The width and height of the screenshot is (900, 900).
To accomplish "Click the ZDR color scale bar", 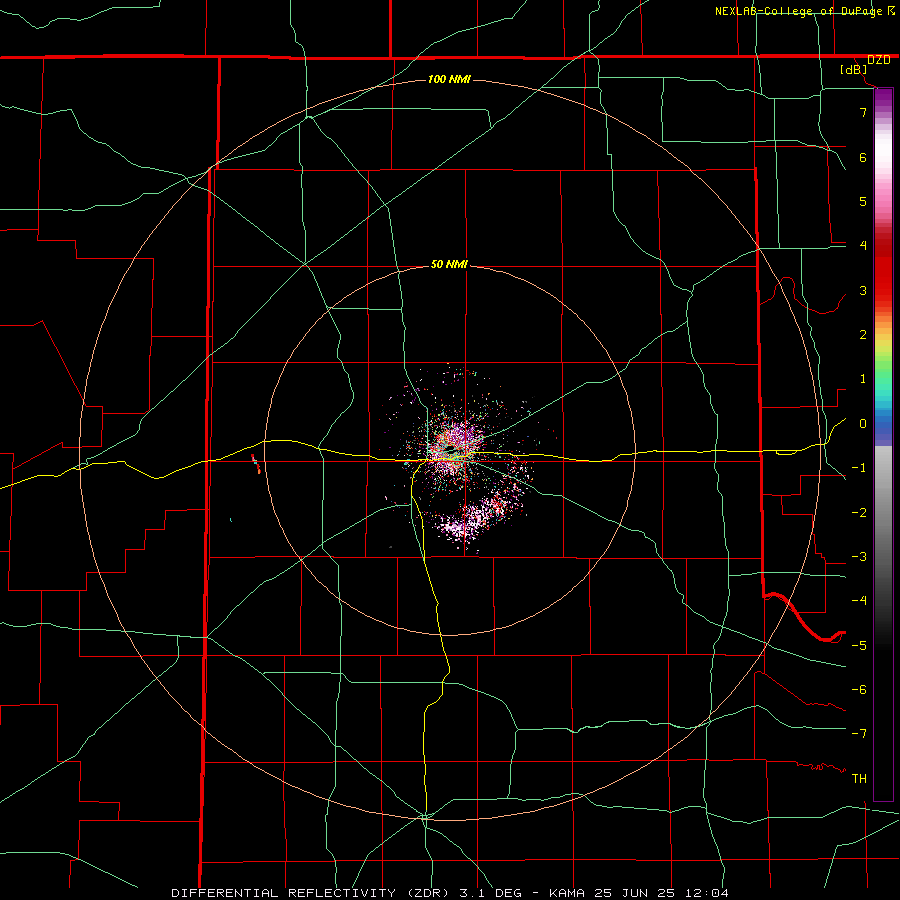I will (883, 444).
